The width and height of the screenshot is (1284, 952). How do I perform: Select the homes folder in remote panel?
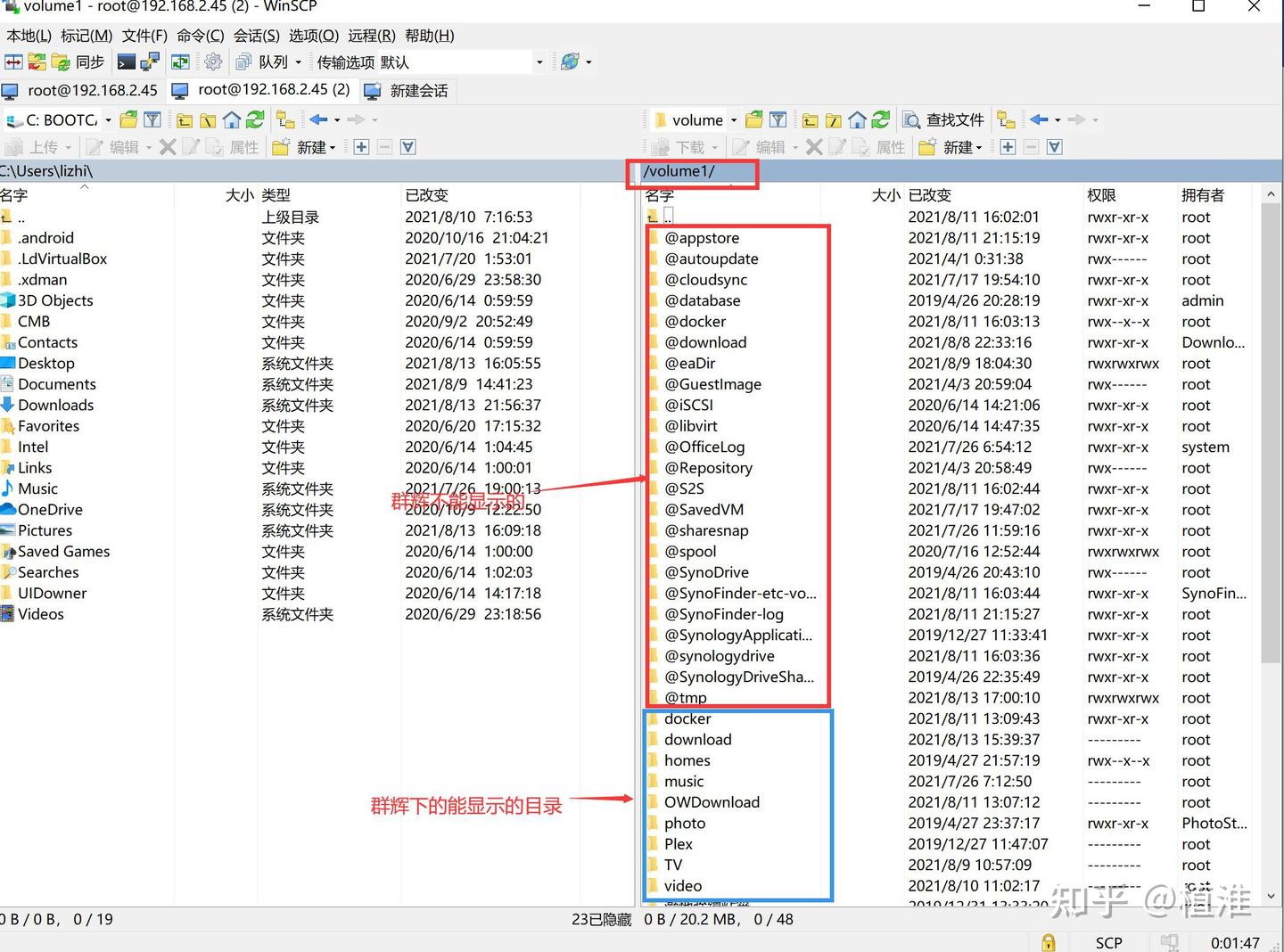(687, 761)
